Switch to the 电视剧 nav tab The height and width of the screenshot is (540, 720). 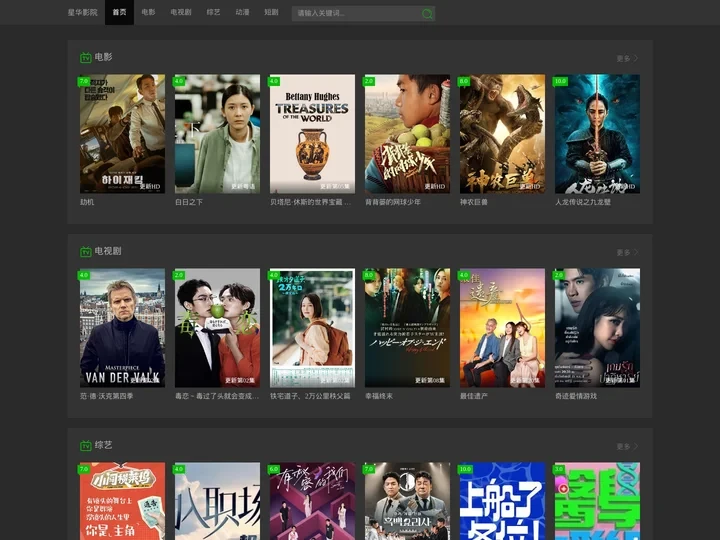[x=181, y=12]
